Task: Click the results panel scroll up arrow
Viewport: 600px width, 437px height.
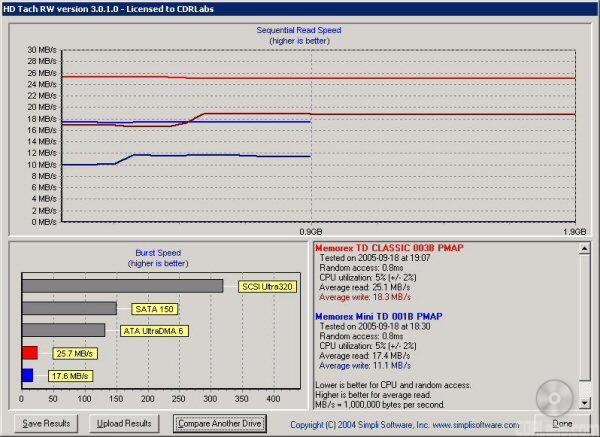Action: click(x=583, y=246)
